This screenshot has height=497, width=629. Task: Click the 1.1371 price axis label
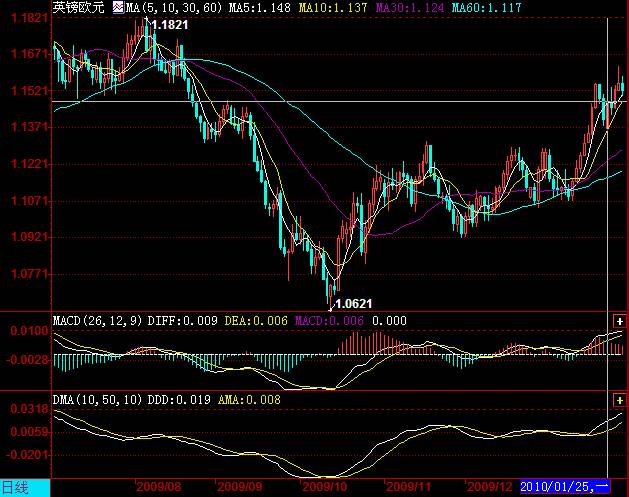pos(29,127)
